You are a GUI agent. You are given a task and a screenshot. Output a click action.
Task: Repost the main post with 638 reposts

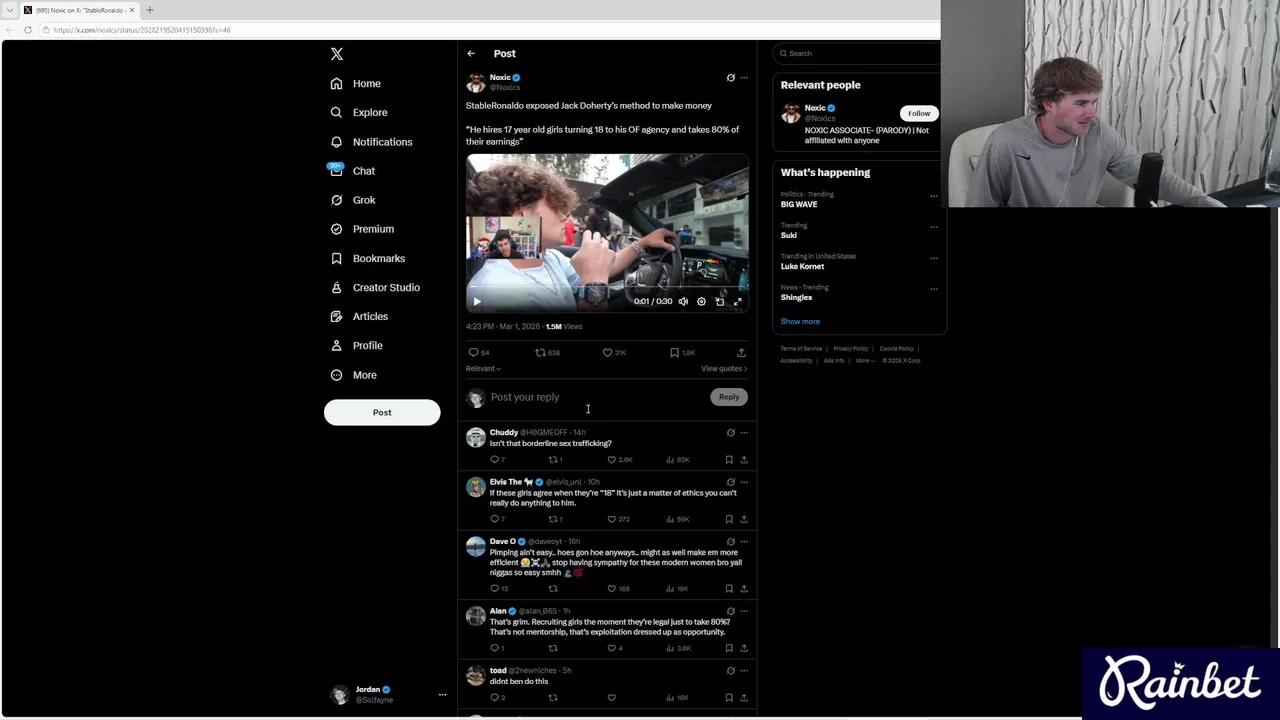coord(547,353)
